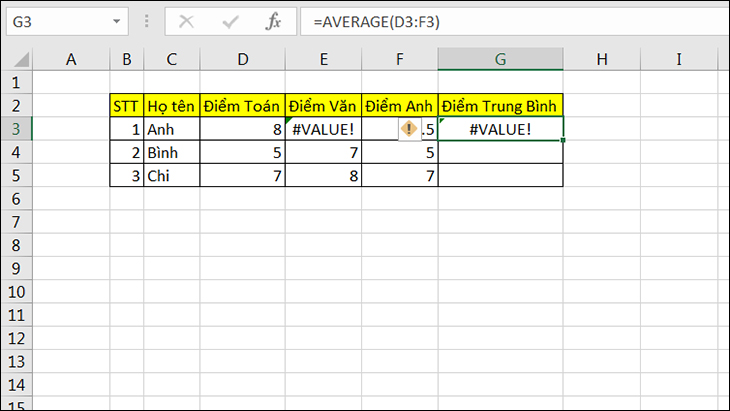Select column H header
The width and height of the screenshot is (730, 411).
[602, 59]
